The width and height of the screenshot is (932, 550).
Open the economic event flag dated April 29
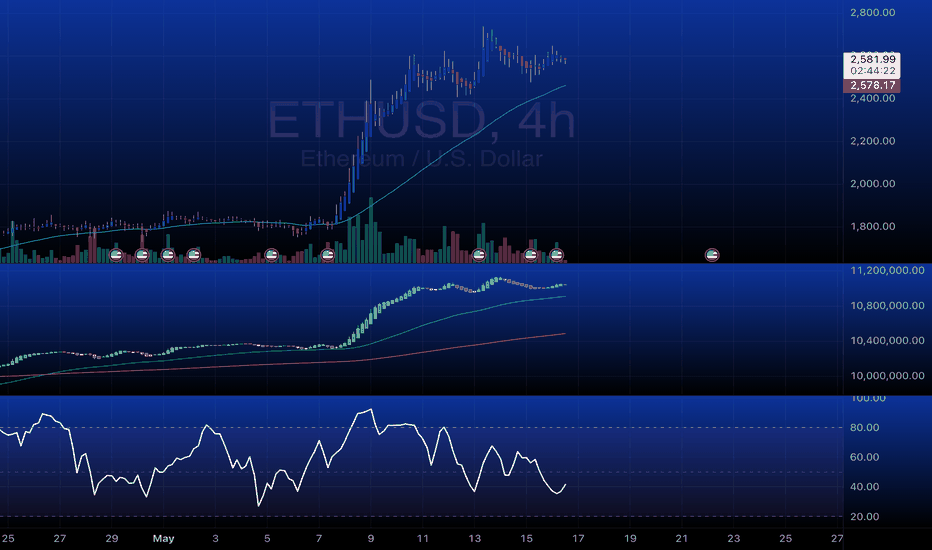[116, 255]
